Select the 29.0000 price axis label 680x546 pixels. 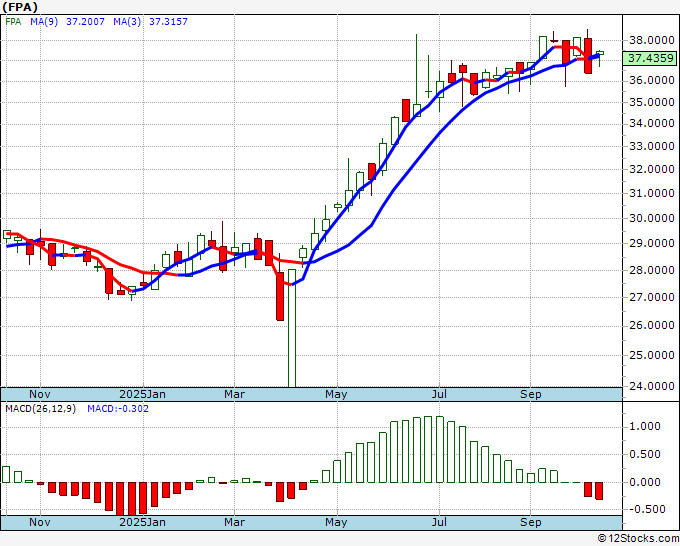[651, 244]
